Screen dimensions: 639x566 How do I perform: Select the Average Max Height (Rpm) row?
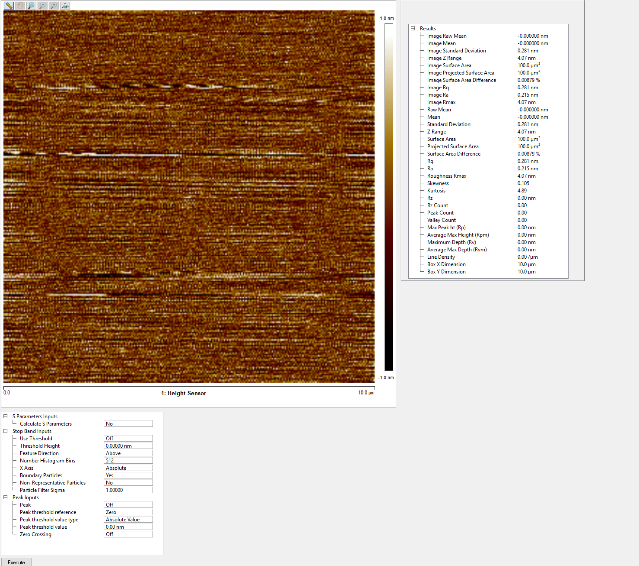(488, 235)
